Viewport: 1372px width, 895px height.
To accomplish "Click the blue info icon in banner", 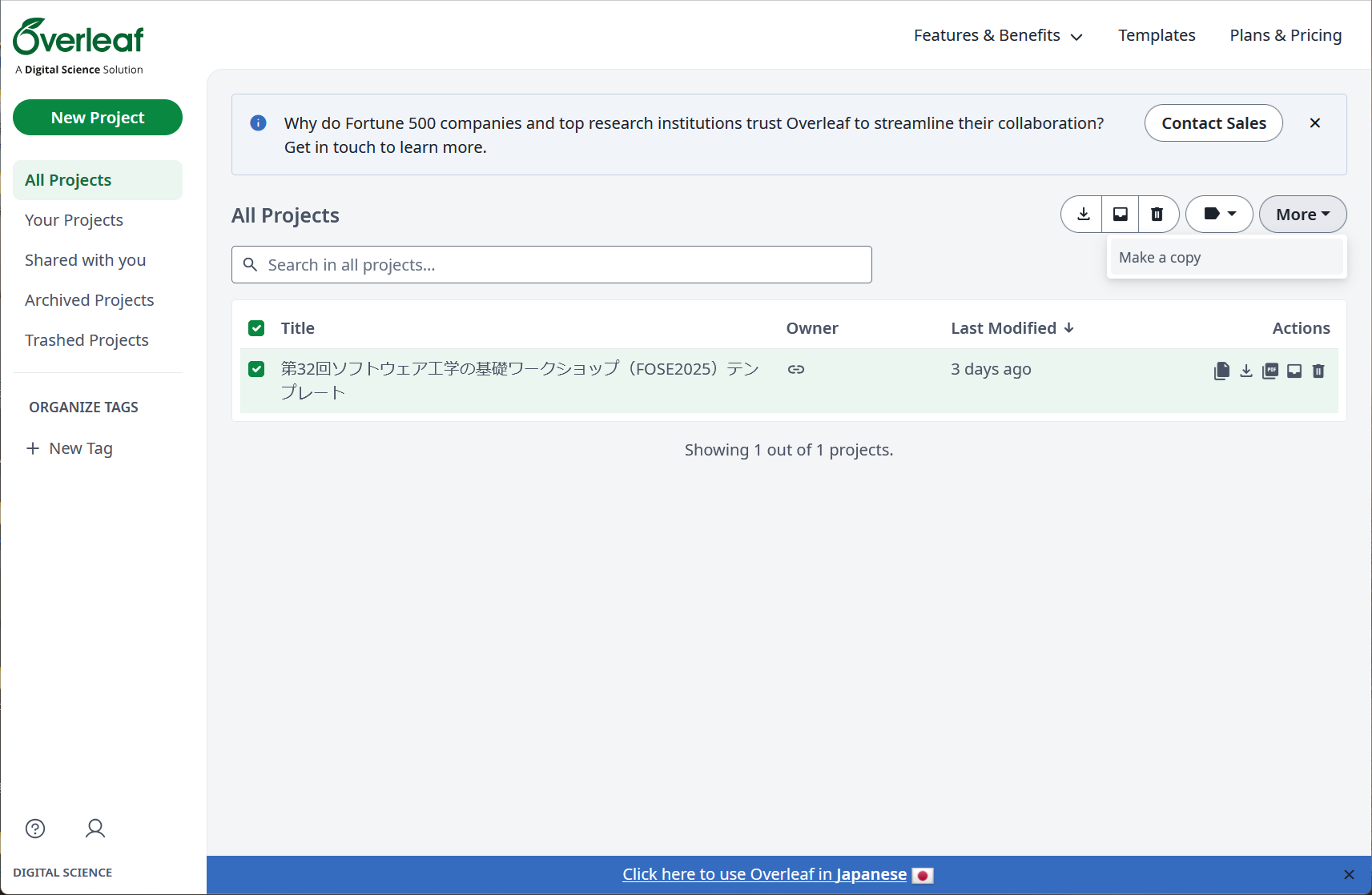I will point(258,123).
